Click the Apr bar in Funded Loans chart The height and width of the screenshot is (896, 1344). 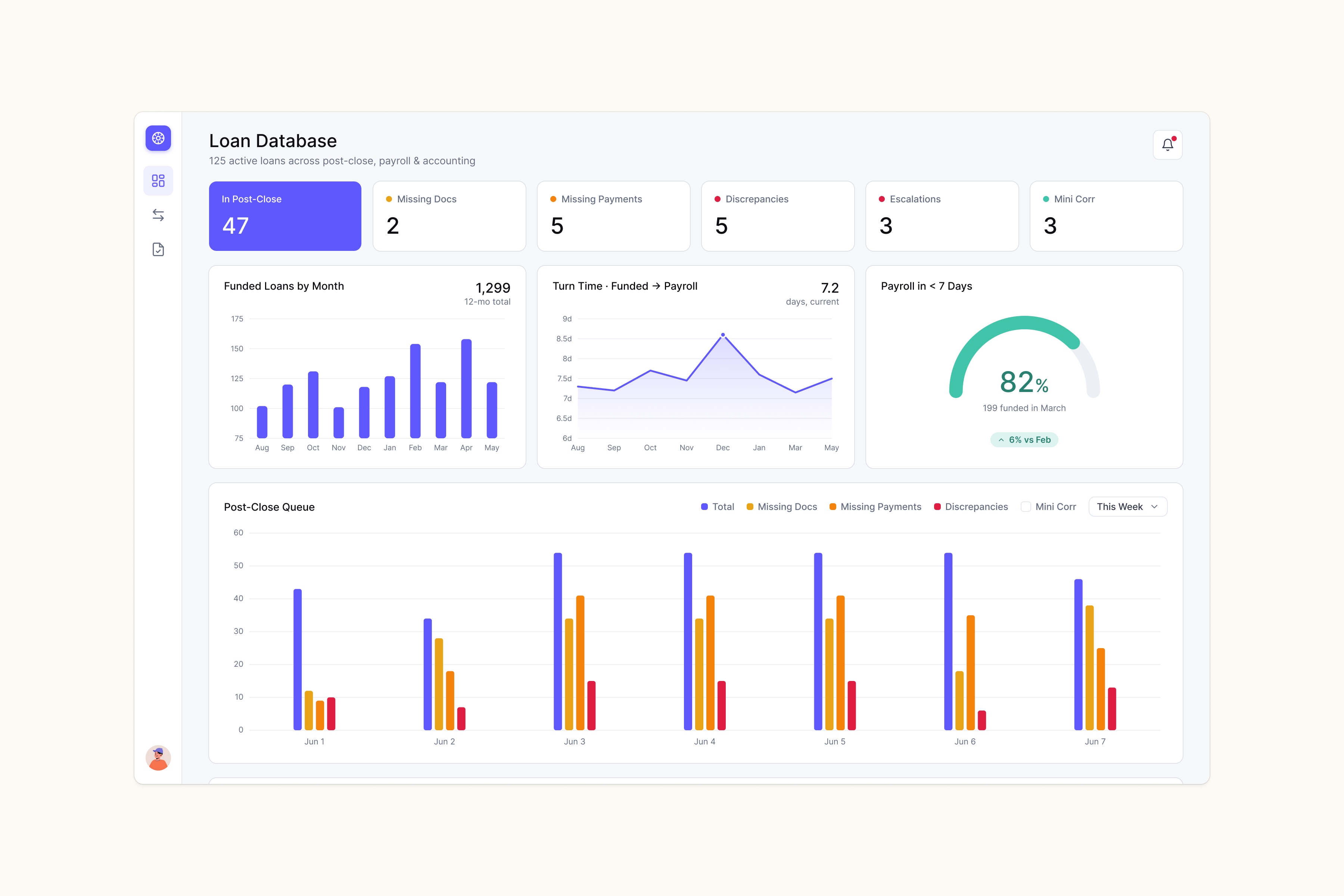click(x=466, y=389)
